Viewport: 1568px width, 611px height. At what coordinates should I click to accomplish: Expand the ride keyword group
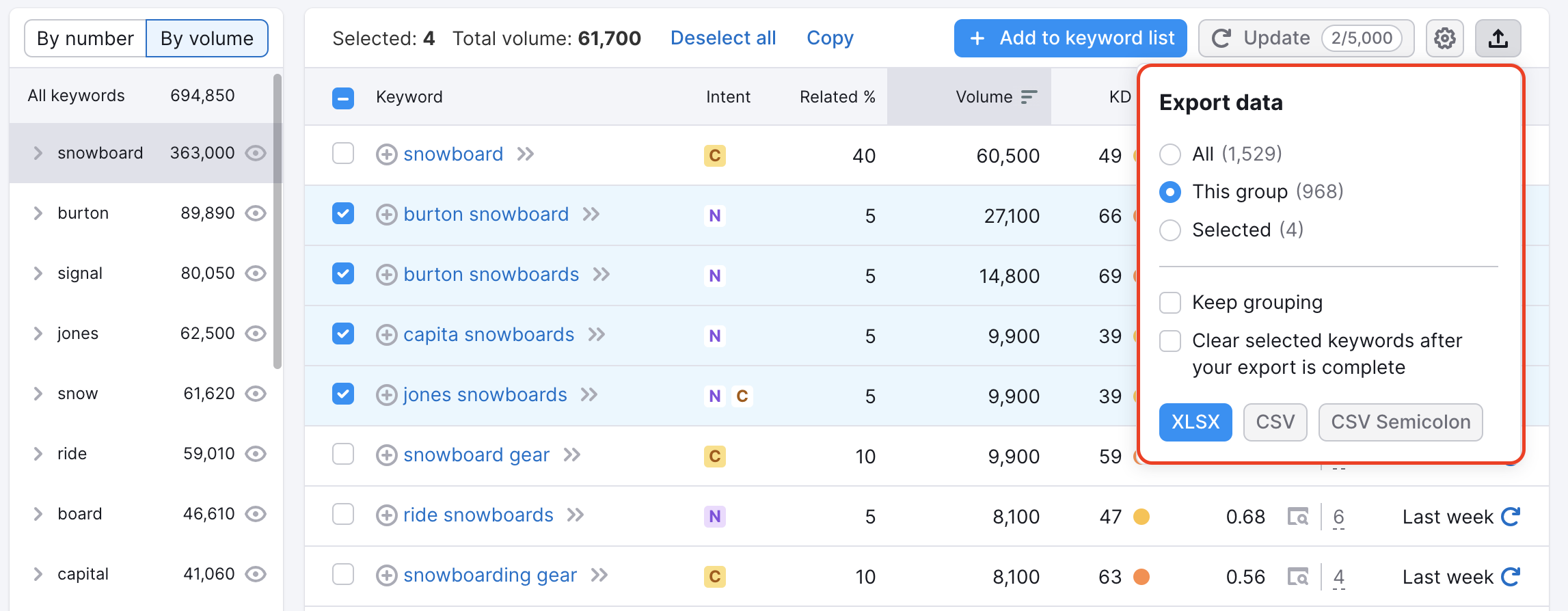[x=38, y=454]
